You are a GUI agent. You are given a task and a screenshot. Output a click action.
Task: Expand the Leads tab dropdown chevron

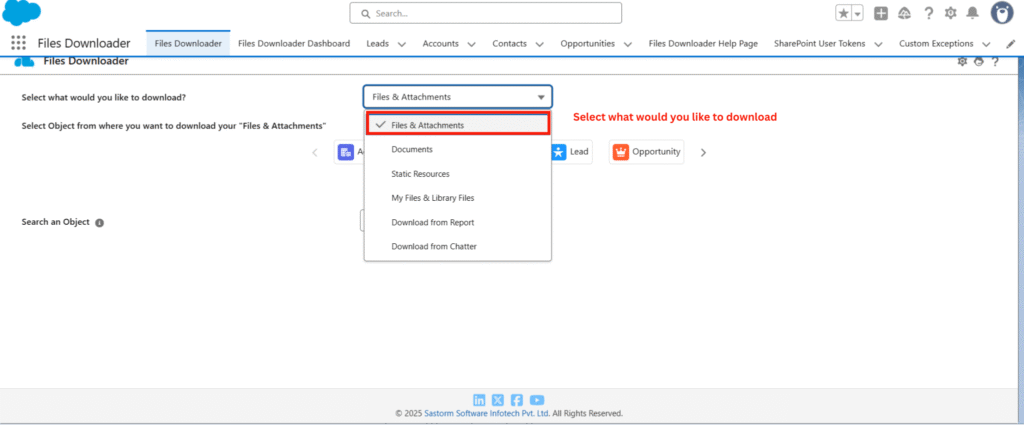[x=402, y=44]
